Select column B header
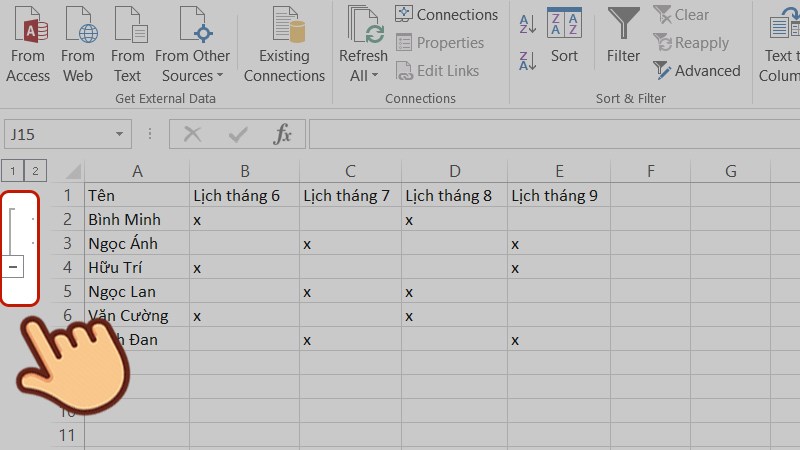 [x=244, y=171]
